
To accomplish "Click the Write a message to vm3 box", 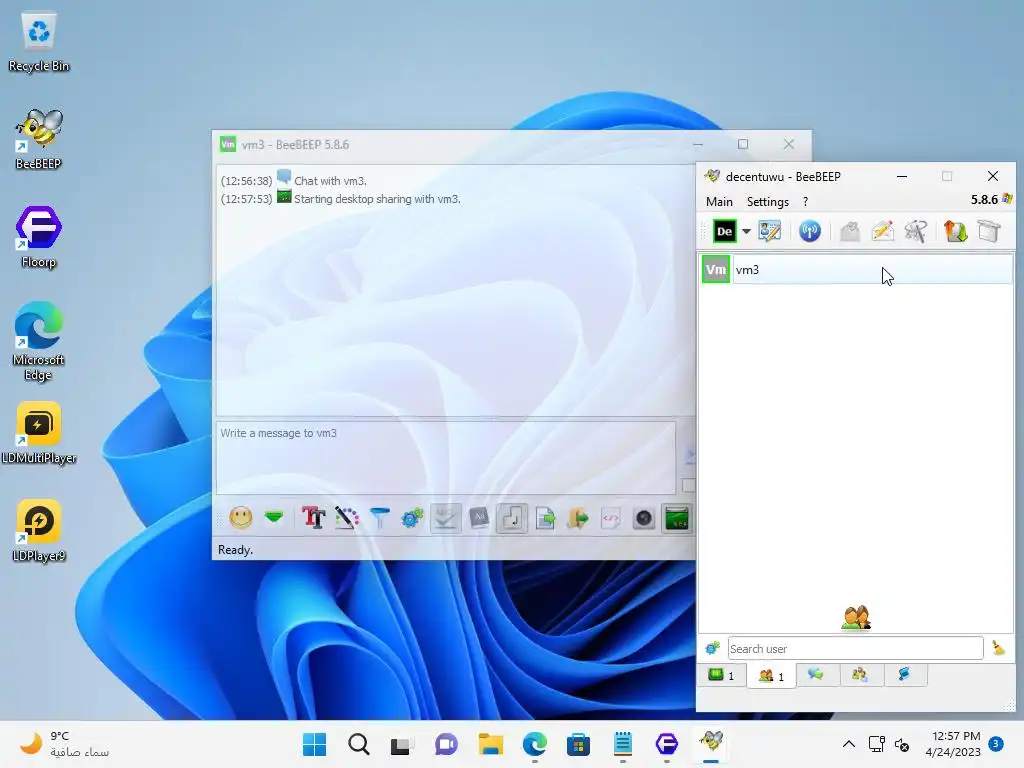I will tap(445, 457).
